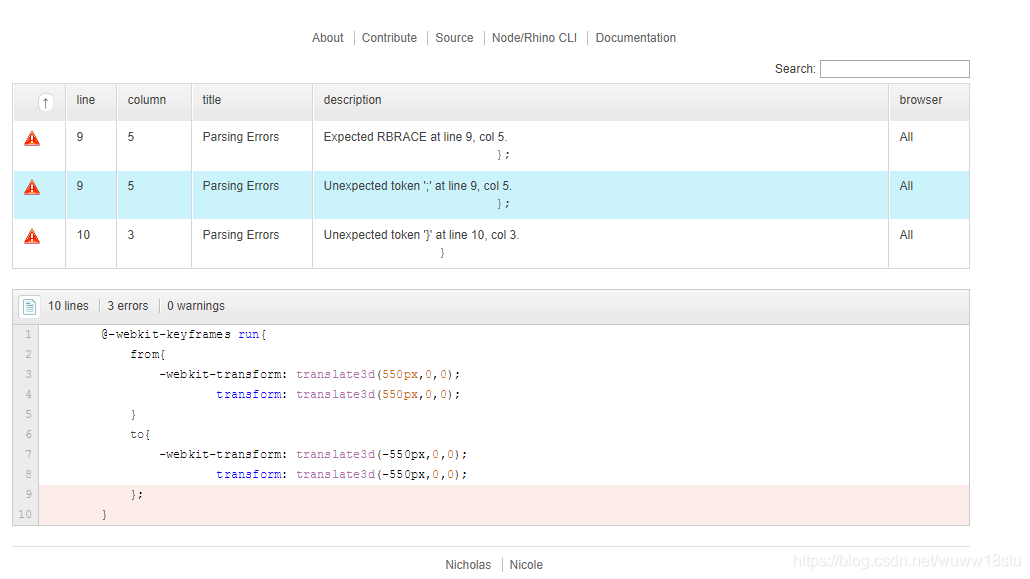Click Parsing Errors title in highlighted row
The width and height of the screenshot is (1030, 579).
pyautogui.click(x=240, y=186)
